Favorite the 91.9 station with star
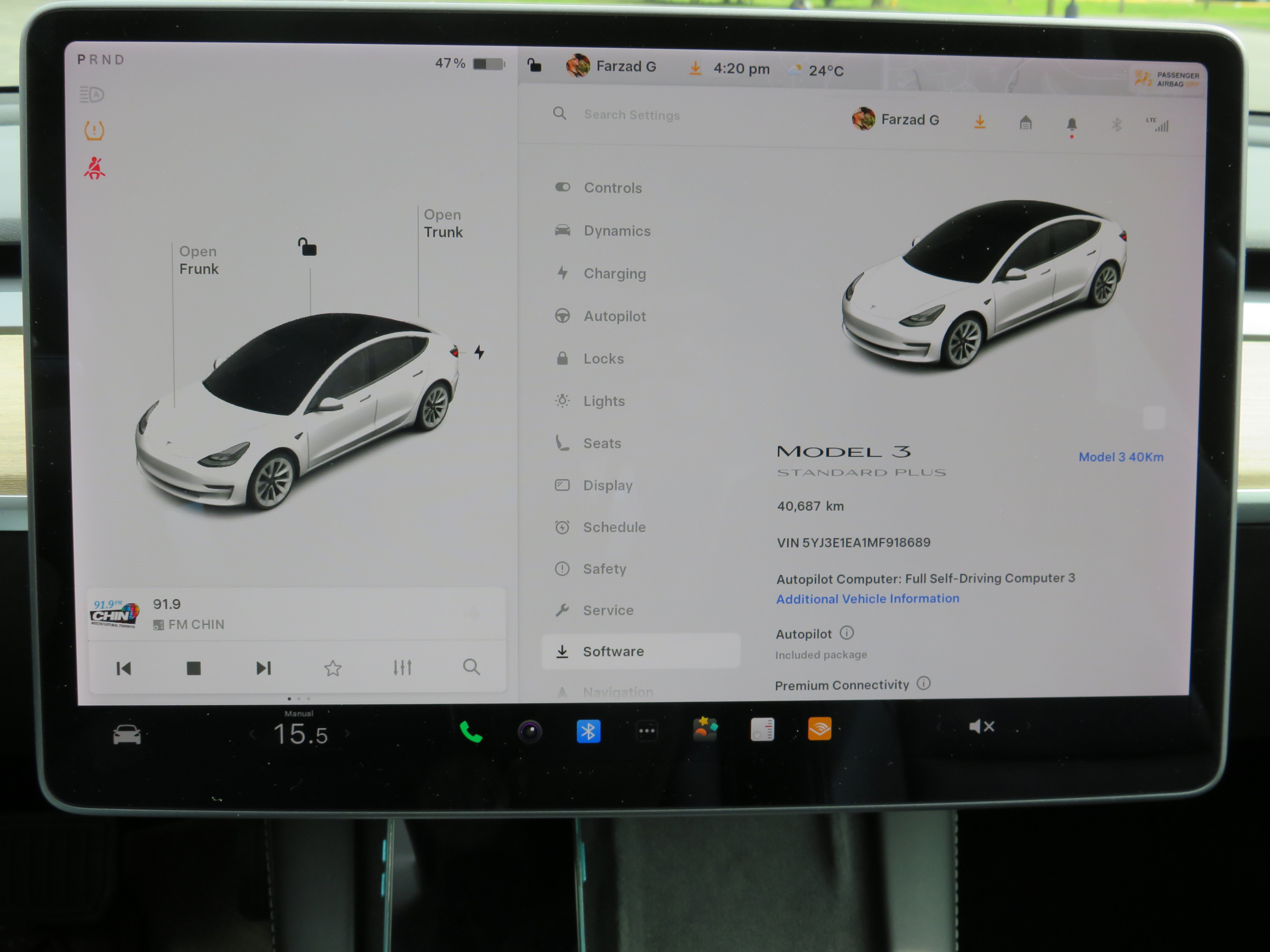The height and width of the screenshot is (952, 1270). click(333, 668)
